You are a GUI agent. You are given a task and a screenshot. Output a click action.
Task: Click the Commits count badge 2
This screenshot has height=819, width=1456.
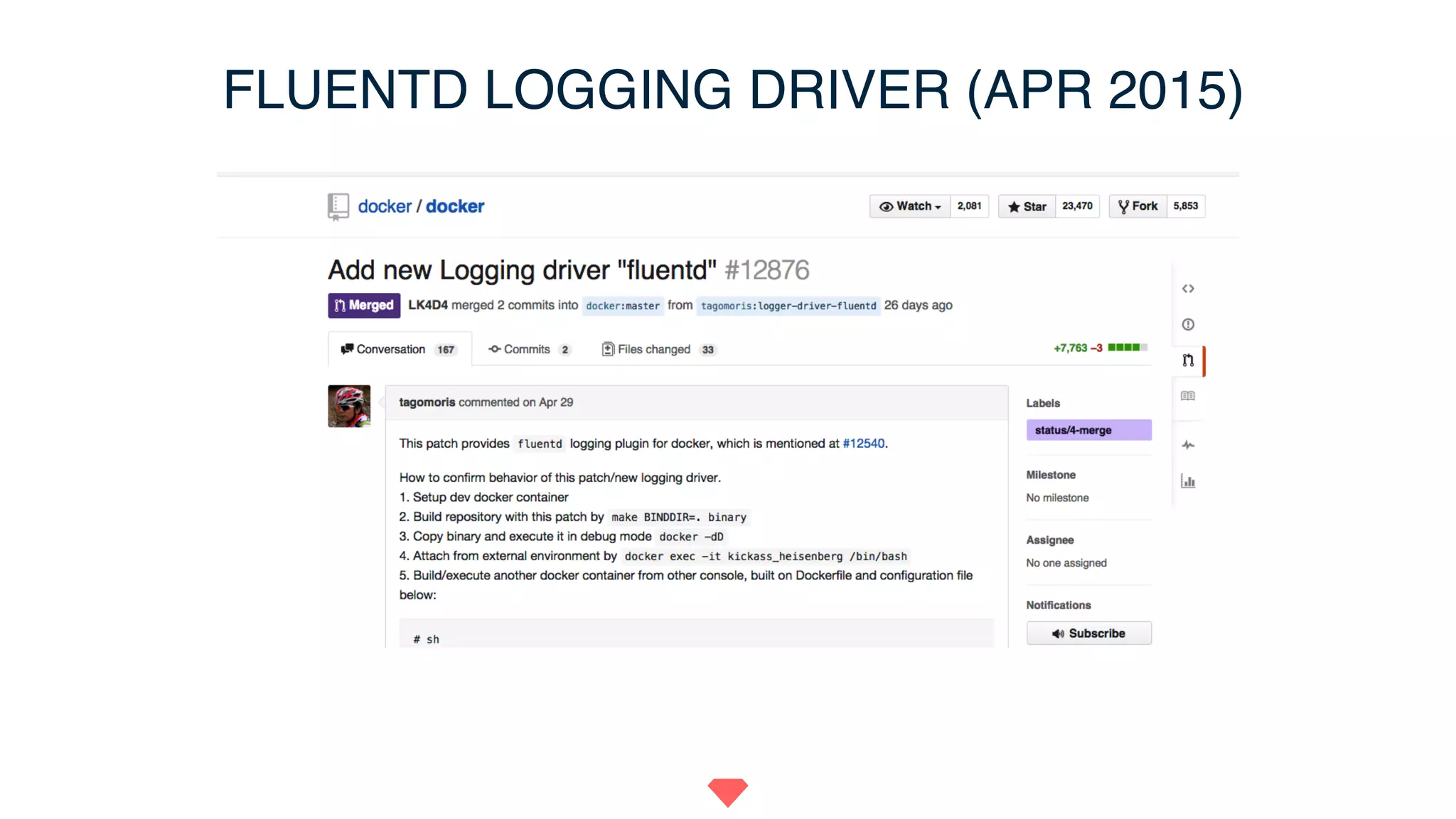[x=564, y=350]
